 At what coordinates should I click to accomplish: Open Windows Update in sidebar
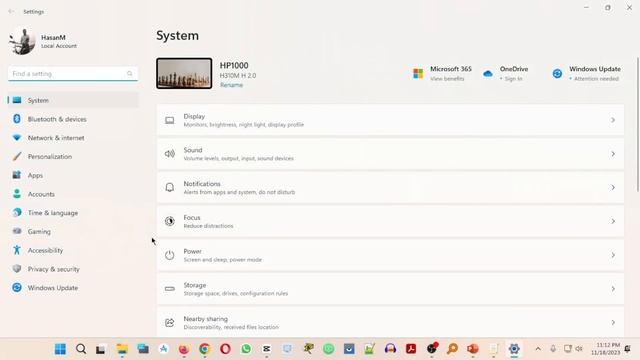pos(73,288)
